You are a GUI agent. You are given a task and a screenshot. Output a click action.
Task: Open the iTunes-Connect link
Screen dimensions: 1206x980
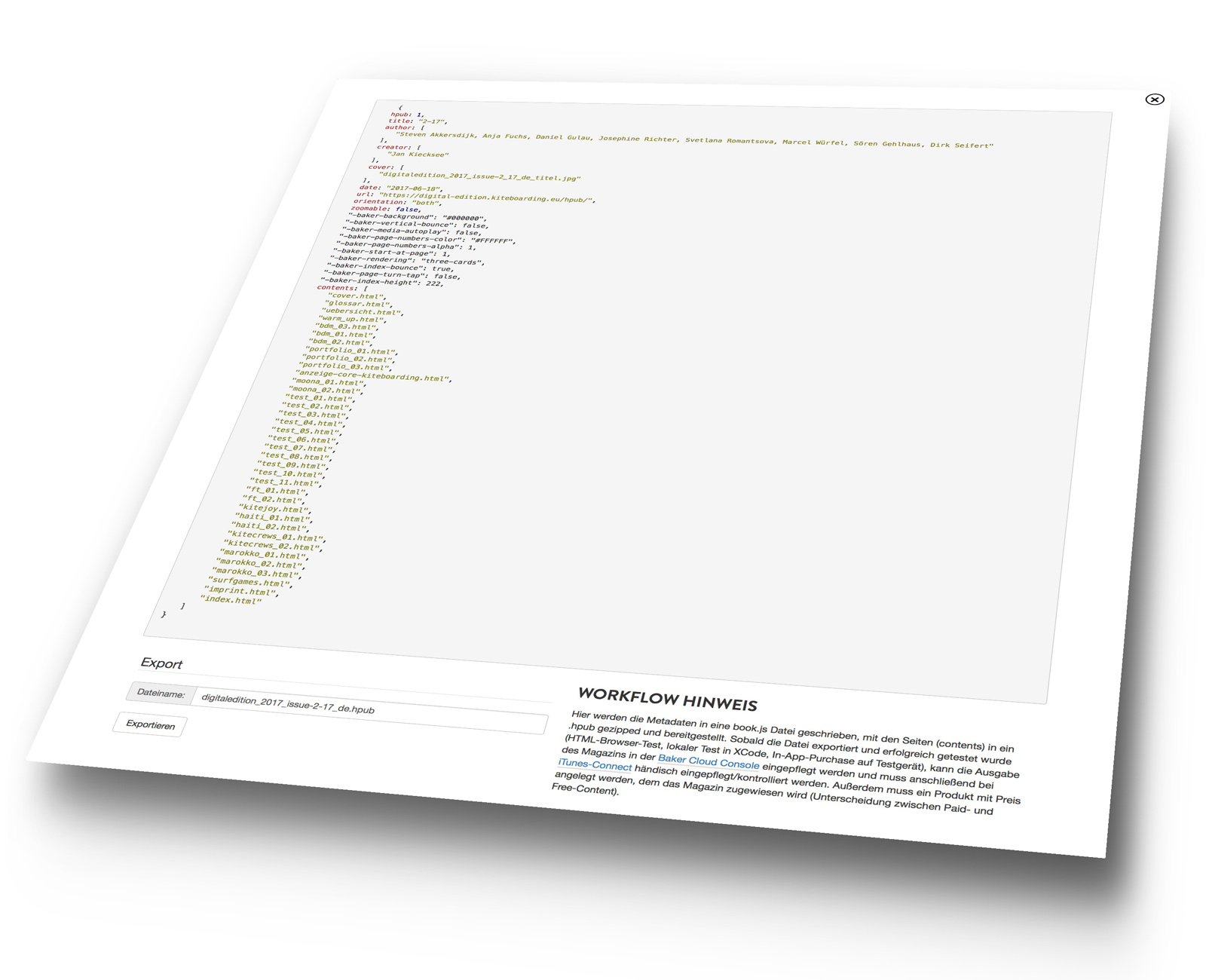595,764
